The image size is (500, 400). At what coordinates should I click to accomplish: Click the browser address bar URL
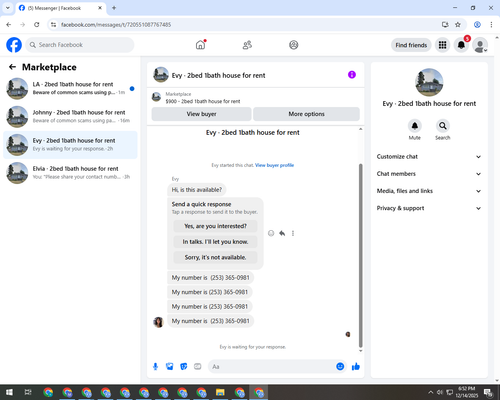[x=116, y=25]
